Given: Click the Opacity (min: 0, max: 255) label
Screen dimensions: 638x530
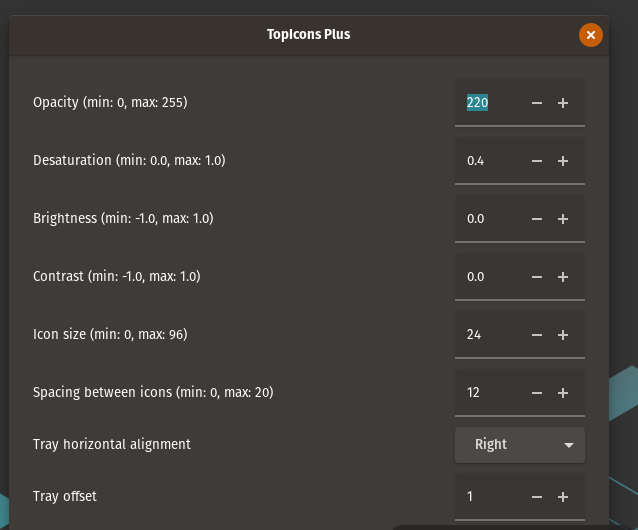Looking at the screenshot, I should [x=110, y=103].
